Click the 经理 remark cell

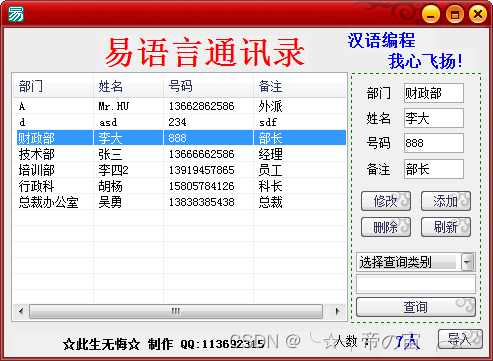[x=270, y=154]
